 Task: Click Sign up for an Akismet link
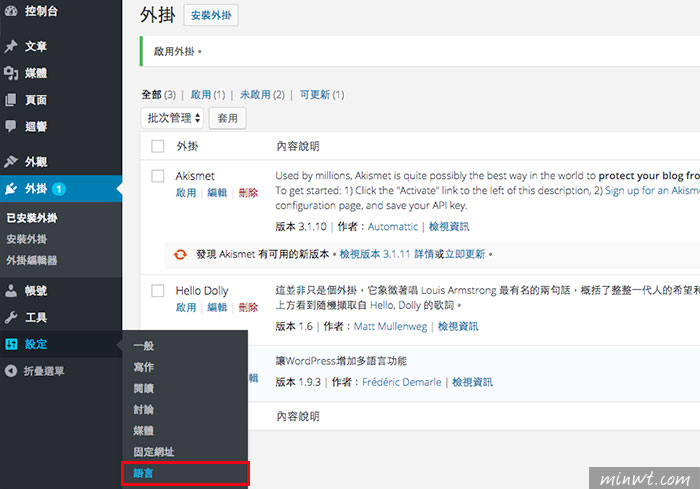click(x=652, y=191)
